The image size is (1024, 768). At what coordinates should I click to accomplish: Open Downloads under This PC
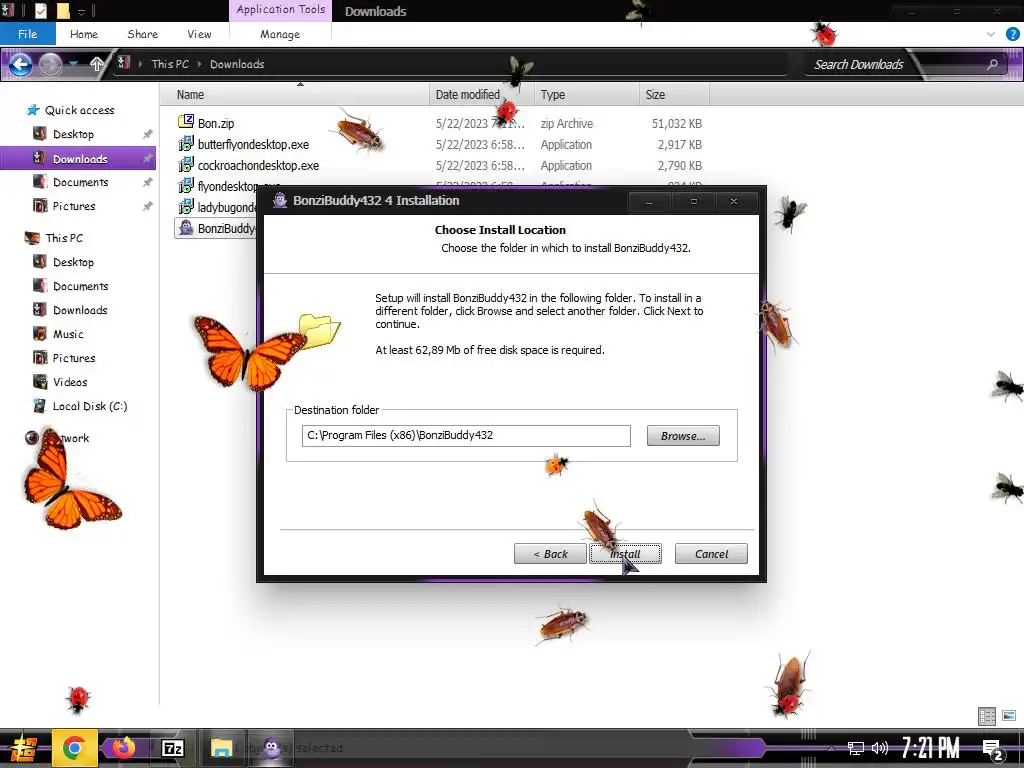pos(80,310)
